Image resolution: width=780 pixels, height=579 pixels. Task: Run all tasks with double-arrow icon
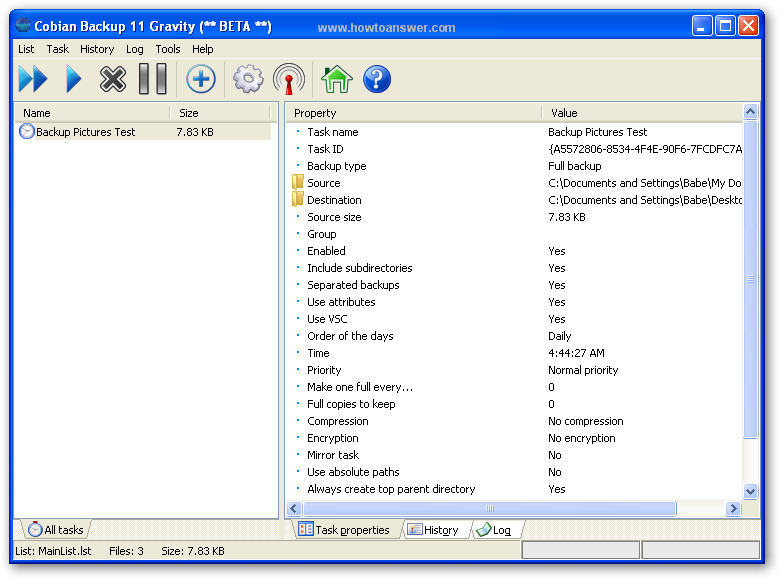point(32,79)
